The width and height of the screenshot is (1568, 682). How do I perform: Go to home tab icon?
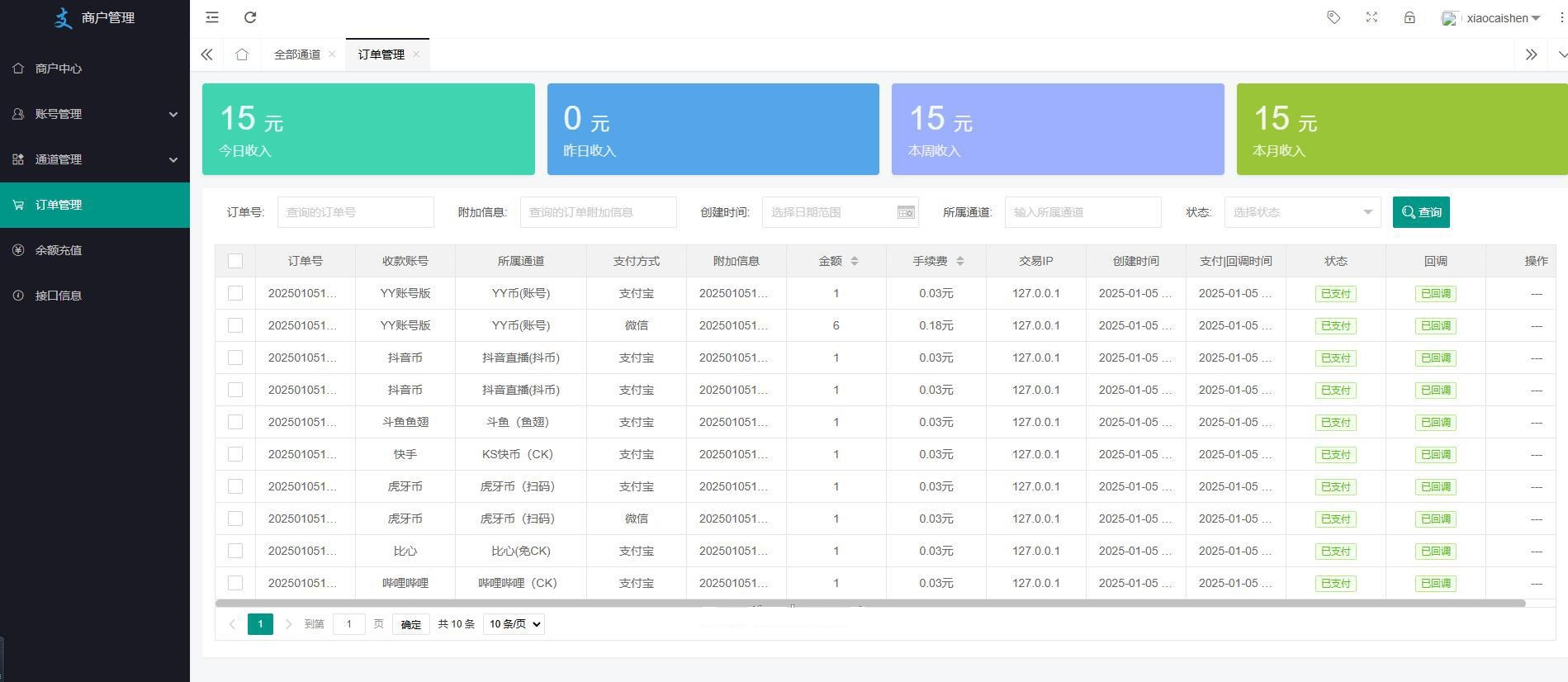pos(241,54)
